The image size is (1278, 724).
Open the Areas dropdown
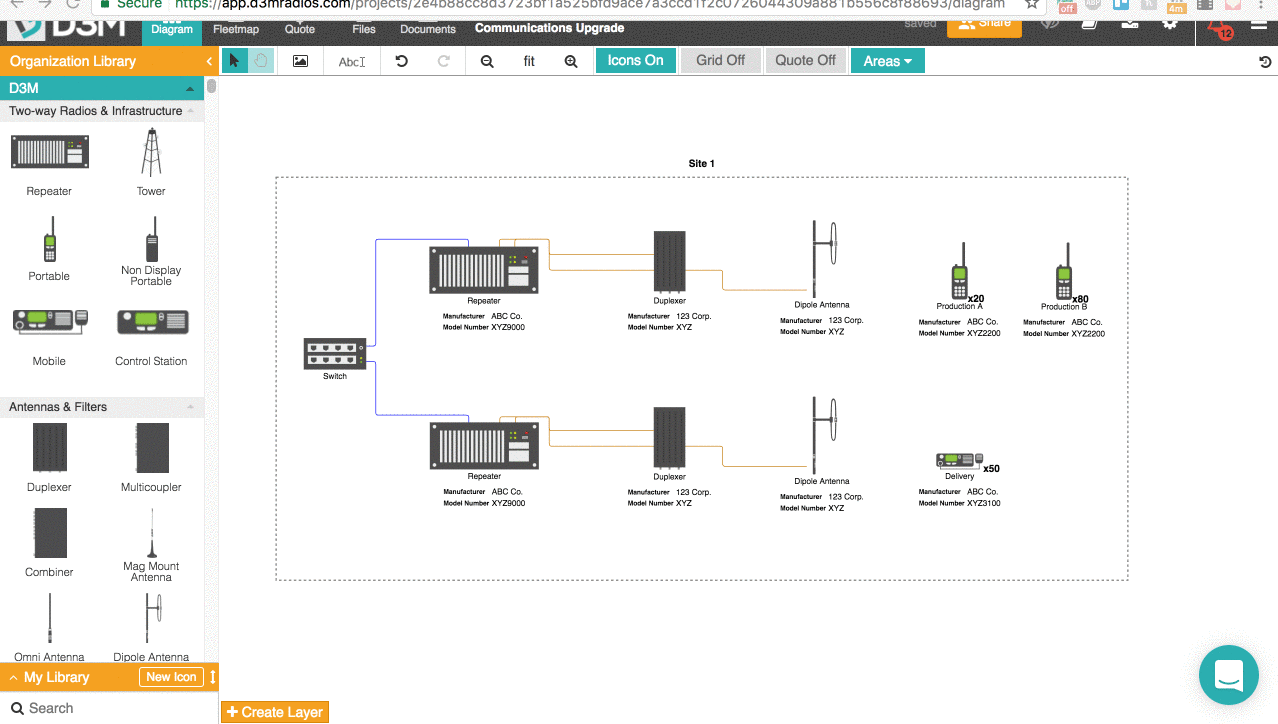pyautogui.click(x=887, y=60)
